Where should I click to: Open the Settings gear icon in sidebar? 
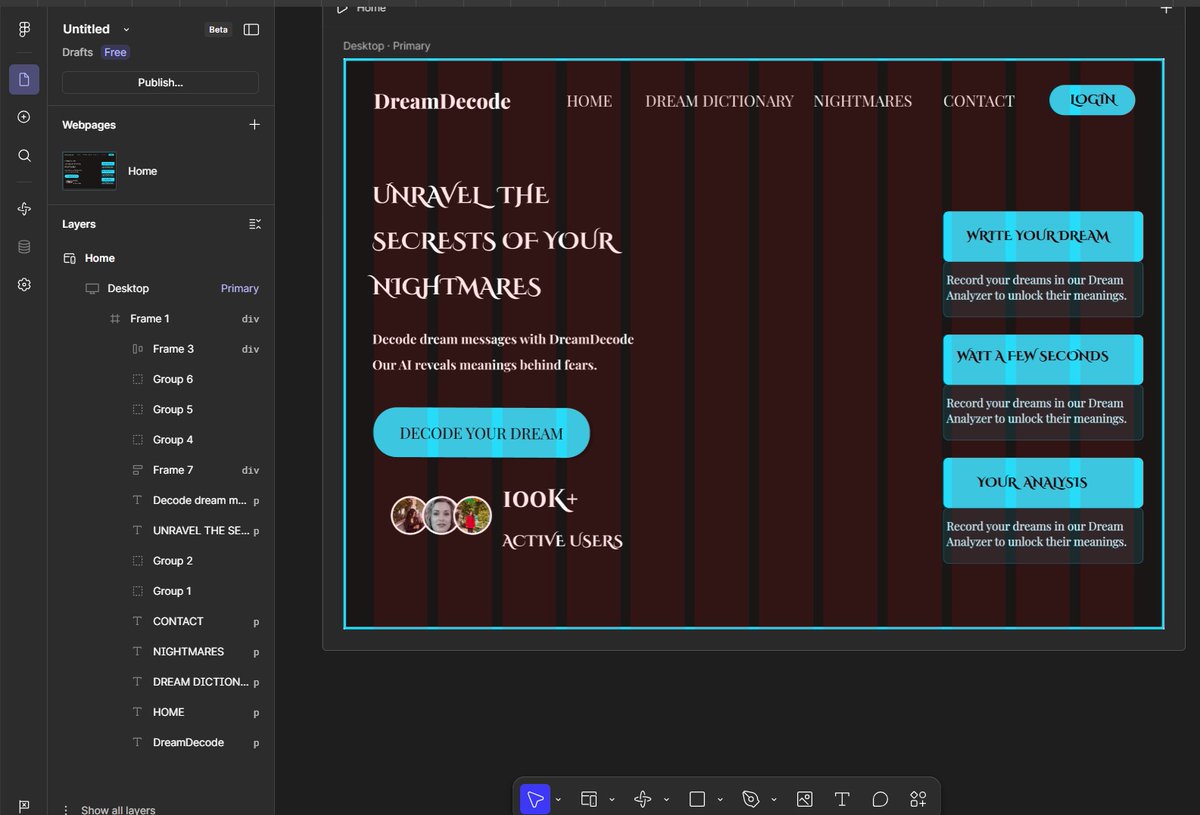24,285
